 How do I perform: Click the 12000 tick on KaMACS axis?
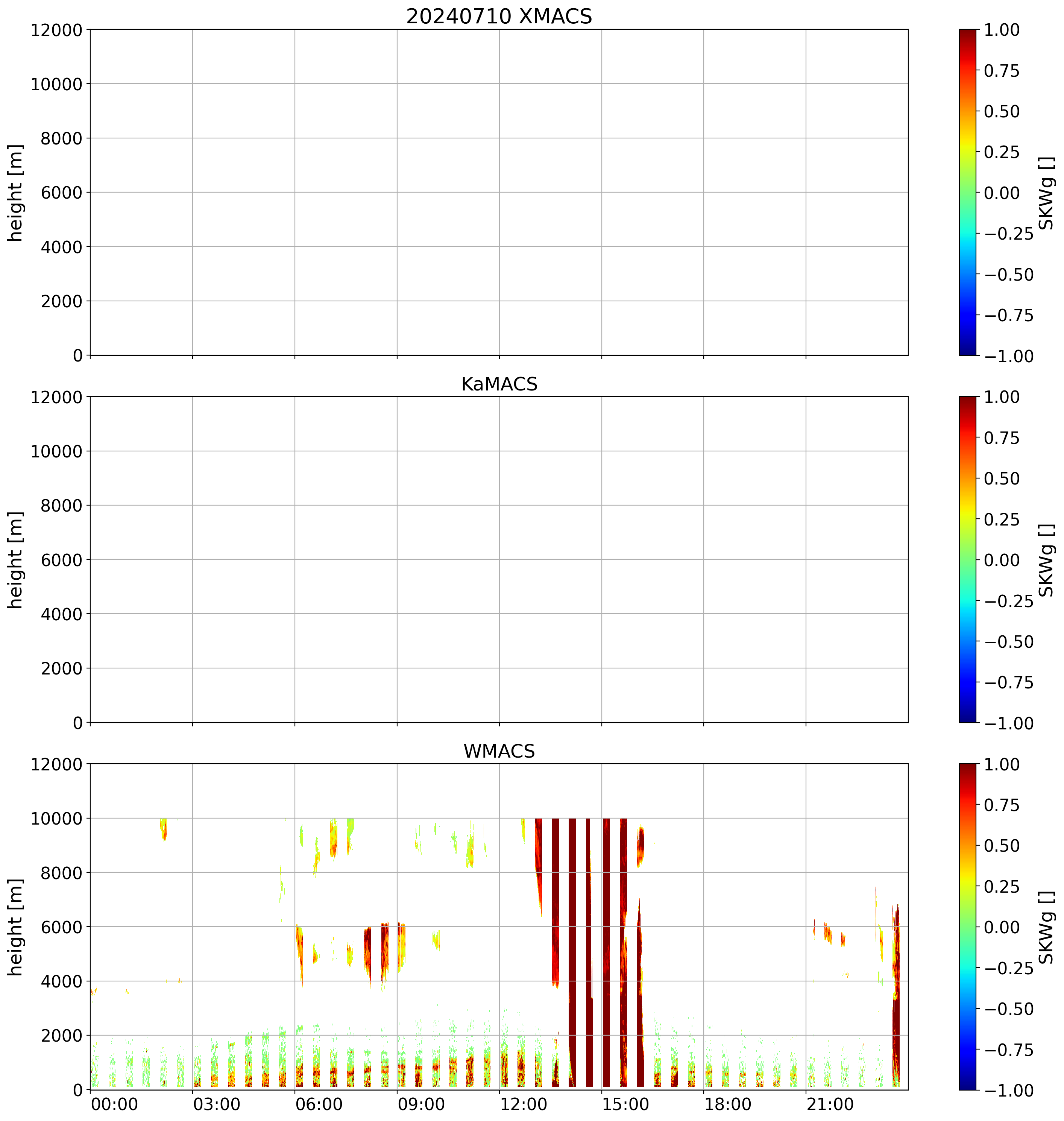56,397
